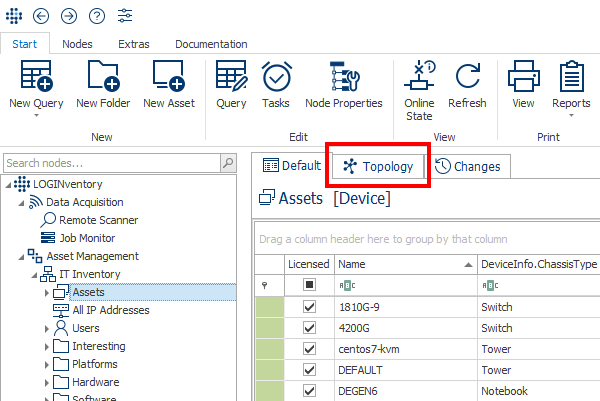The width and height of the screenshot is (600, 401).
Task: Open help via question mark icon
Action: (x=97, y=16)
